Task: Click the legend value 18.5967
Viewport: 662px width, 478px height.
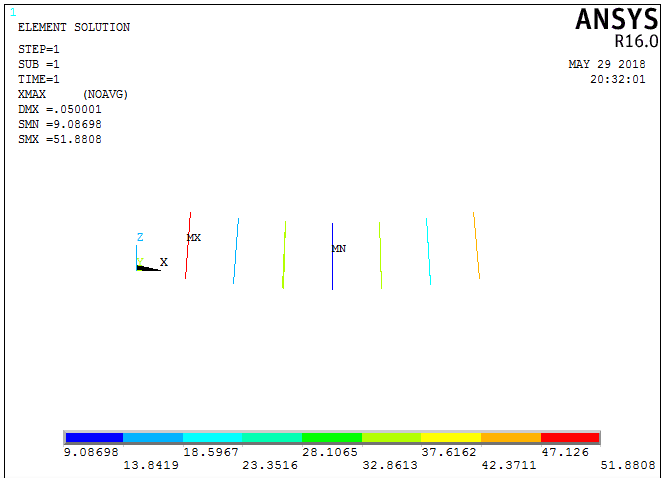Action: point(211,452)
